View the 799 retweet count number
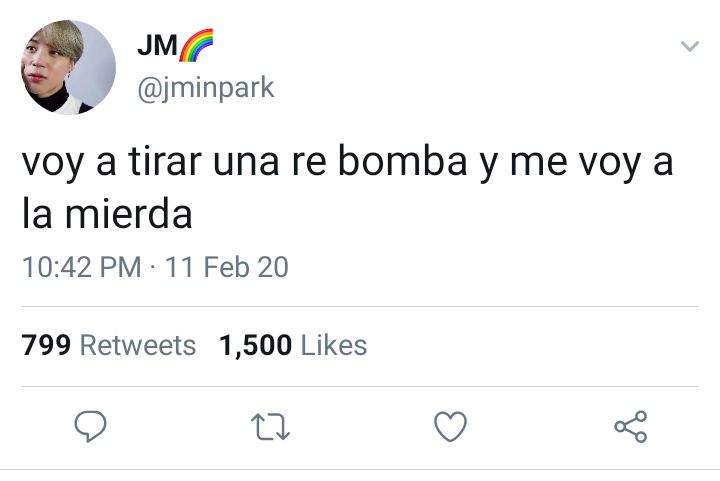This screenshot has height=481, width=720. click(x=46, y=345)
